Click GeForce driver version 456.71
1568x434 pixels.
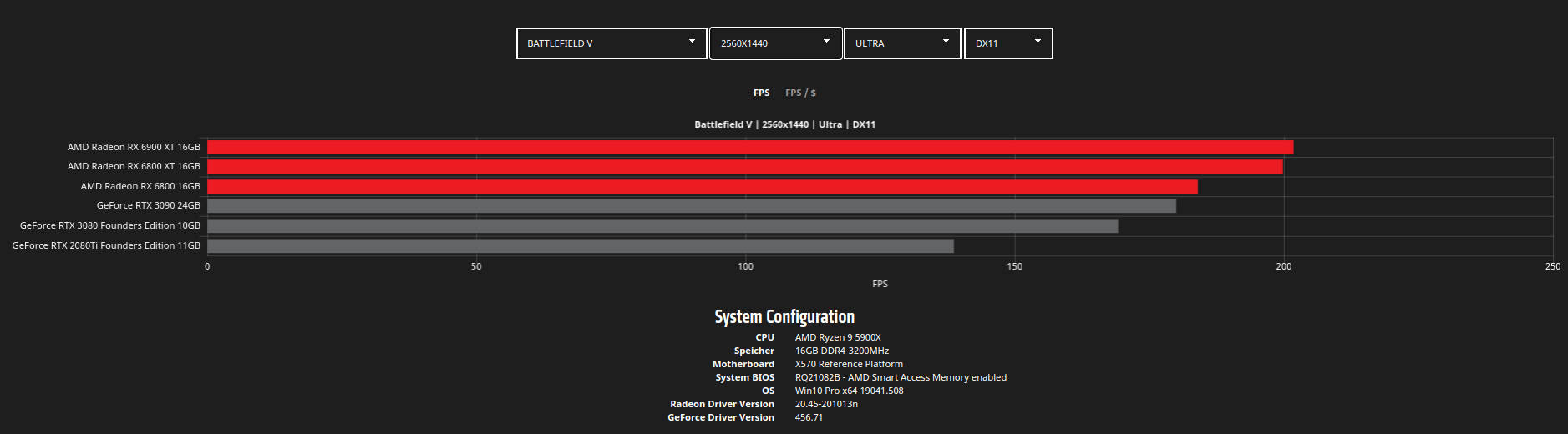coord(809,417)
